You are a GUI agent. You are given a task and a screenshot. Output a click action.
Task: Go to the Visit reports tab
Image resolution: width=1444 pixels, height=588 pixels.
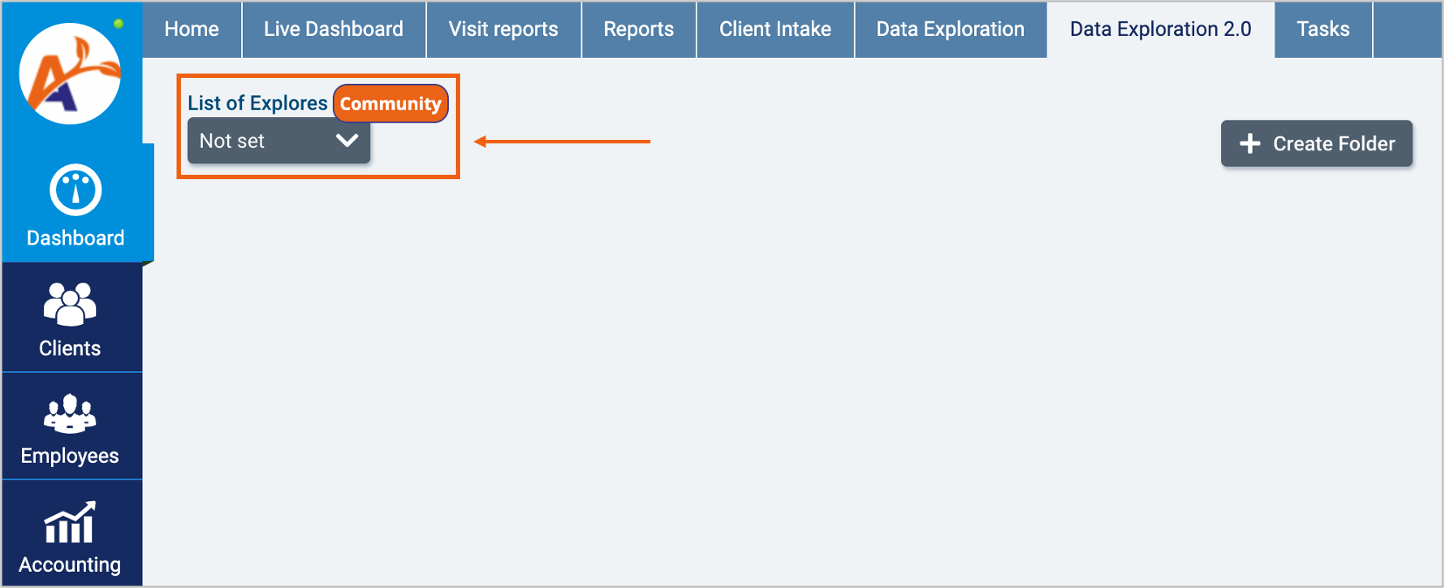pyautogui.click(x=501, y=29)
